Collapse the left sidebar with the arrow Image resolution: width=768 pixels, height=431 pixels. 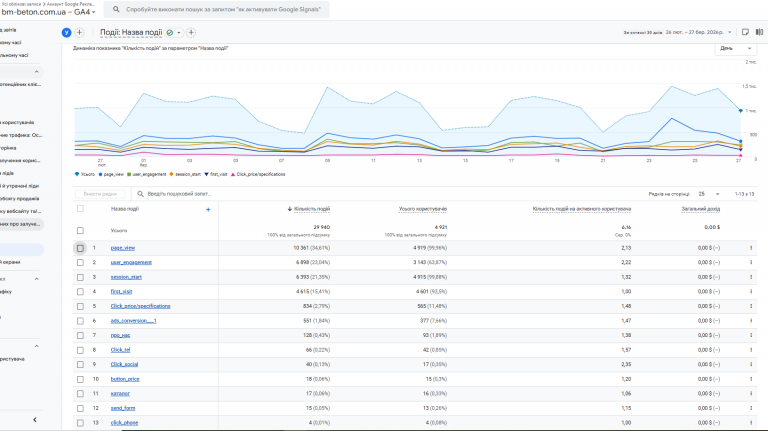tap(36, 420)
